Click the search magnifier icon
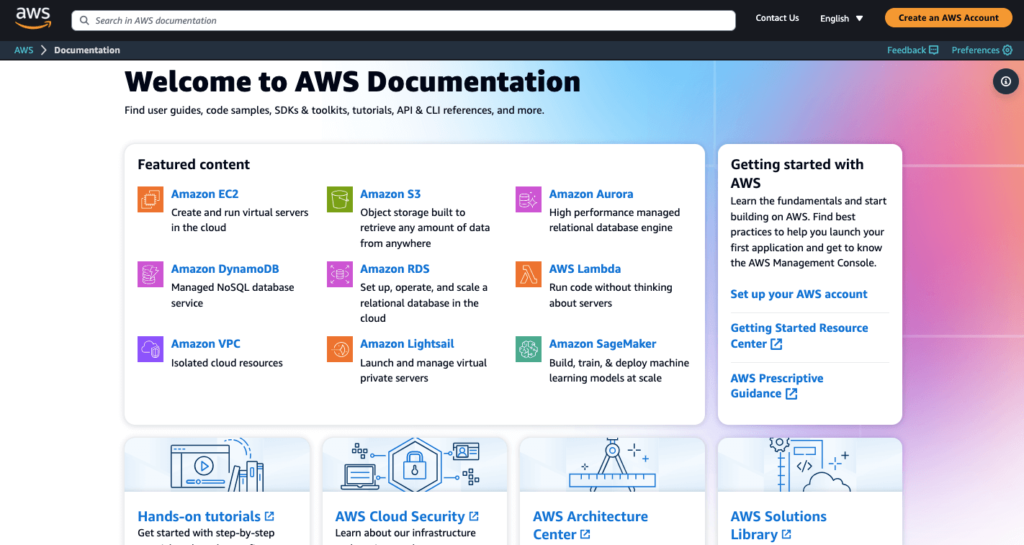This screenshot has width=1024, height=545. pyautogui.click(x=84, y=20)
